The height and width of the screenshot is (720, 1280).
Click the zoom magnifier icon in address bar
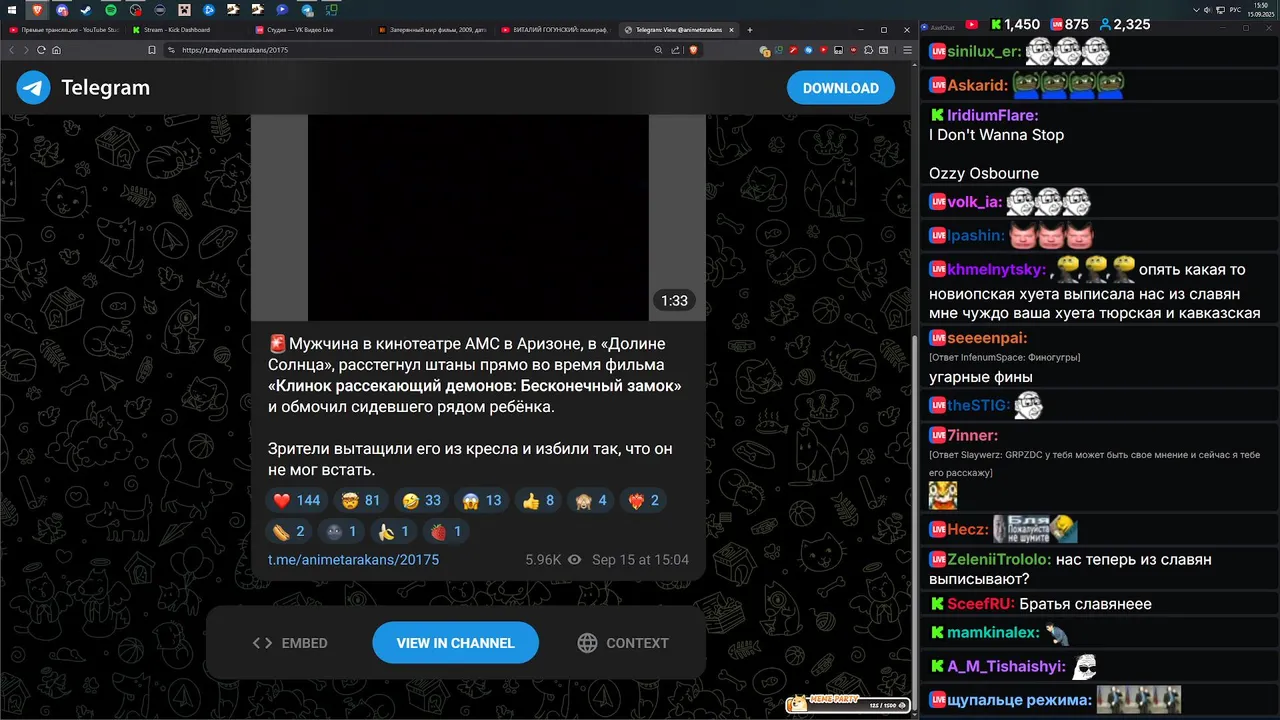coord(658,50)
